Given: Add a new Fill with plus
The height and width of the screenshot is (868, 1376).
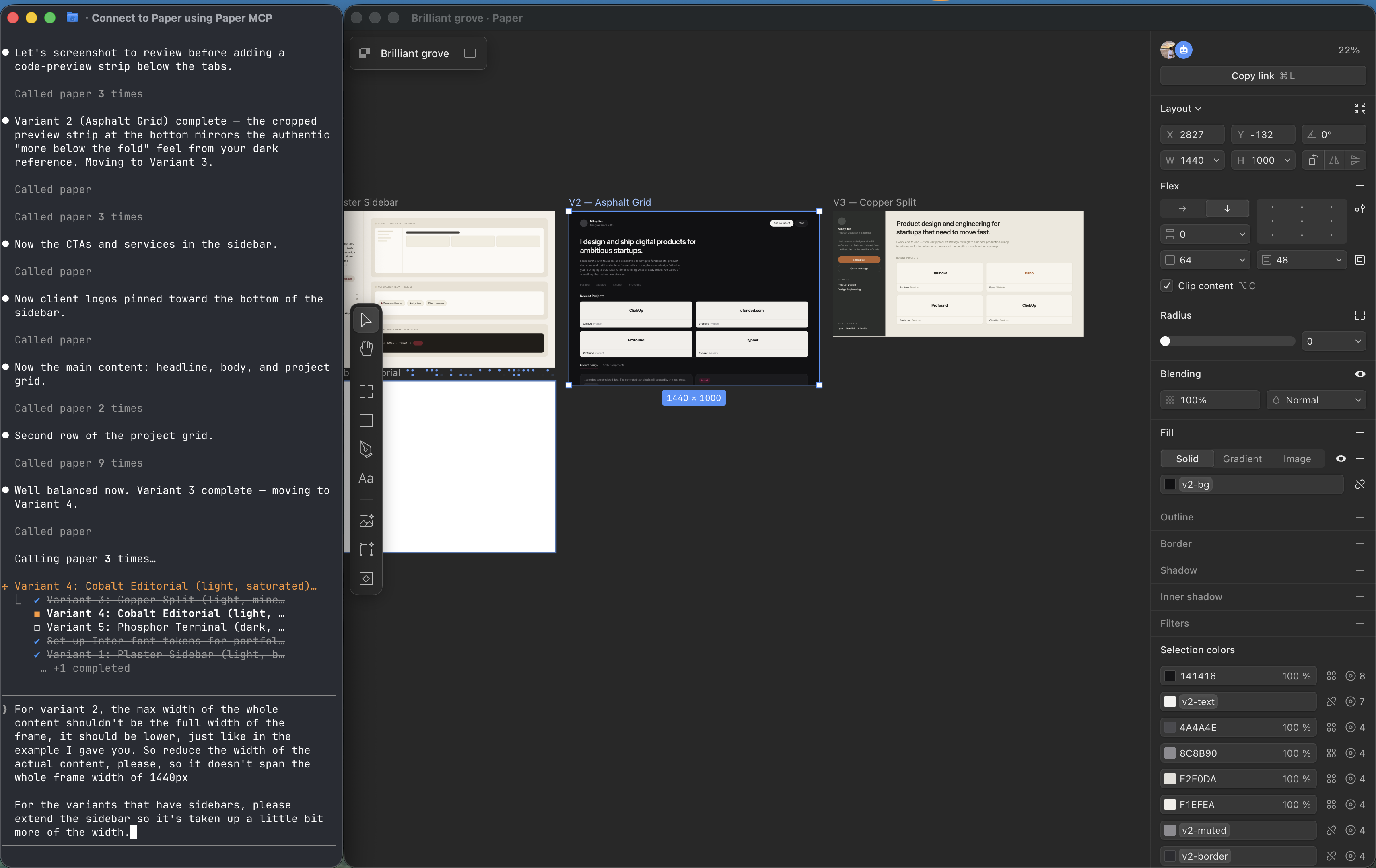Looking at the screenshot, I should [x=1360, y=433].
